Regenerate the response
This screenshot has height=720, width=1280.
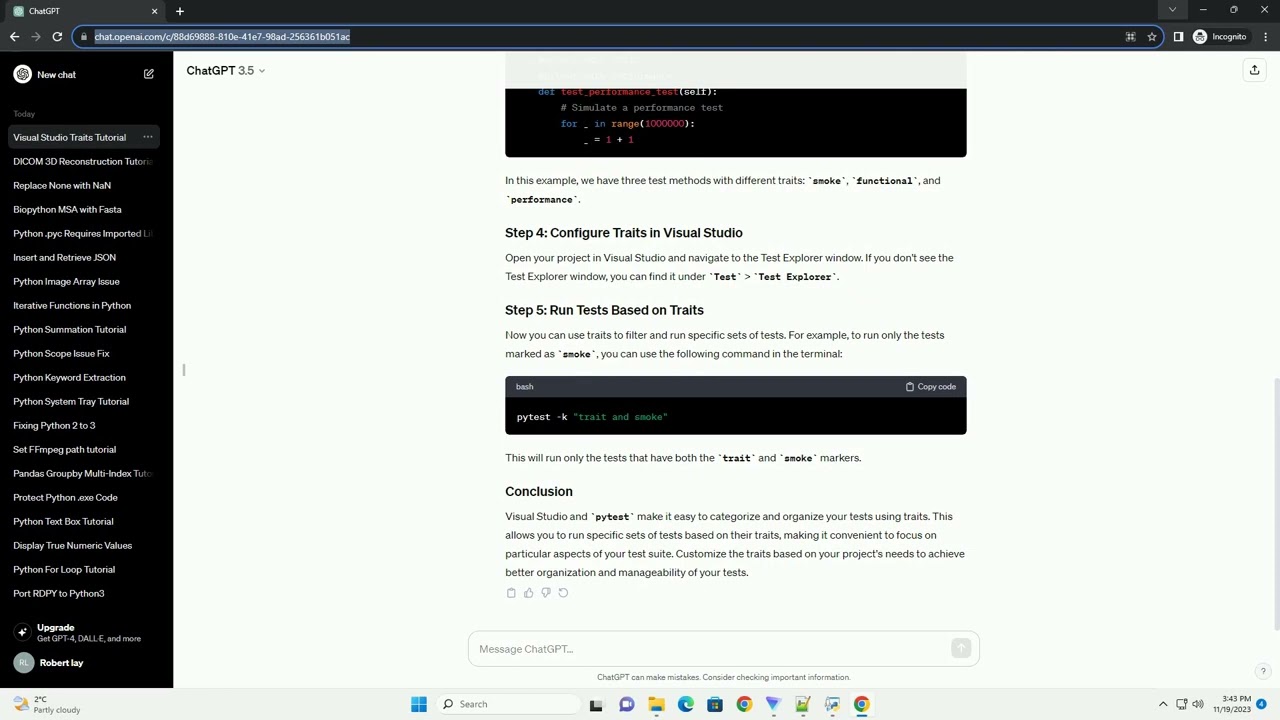(563, 593)
